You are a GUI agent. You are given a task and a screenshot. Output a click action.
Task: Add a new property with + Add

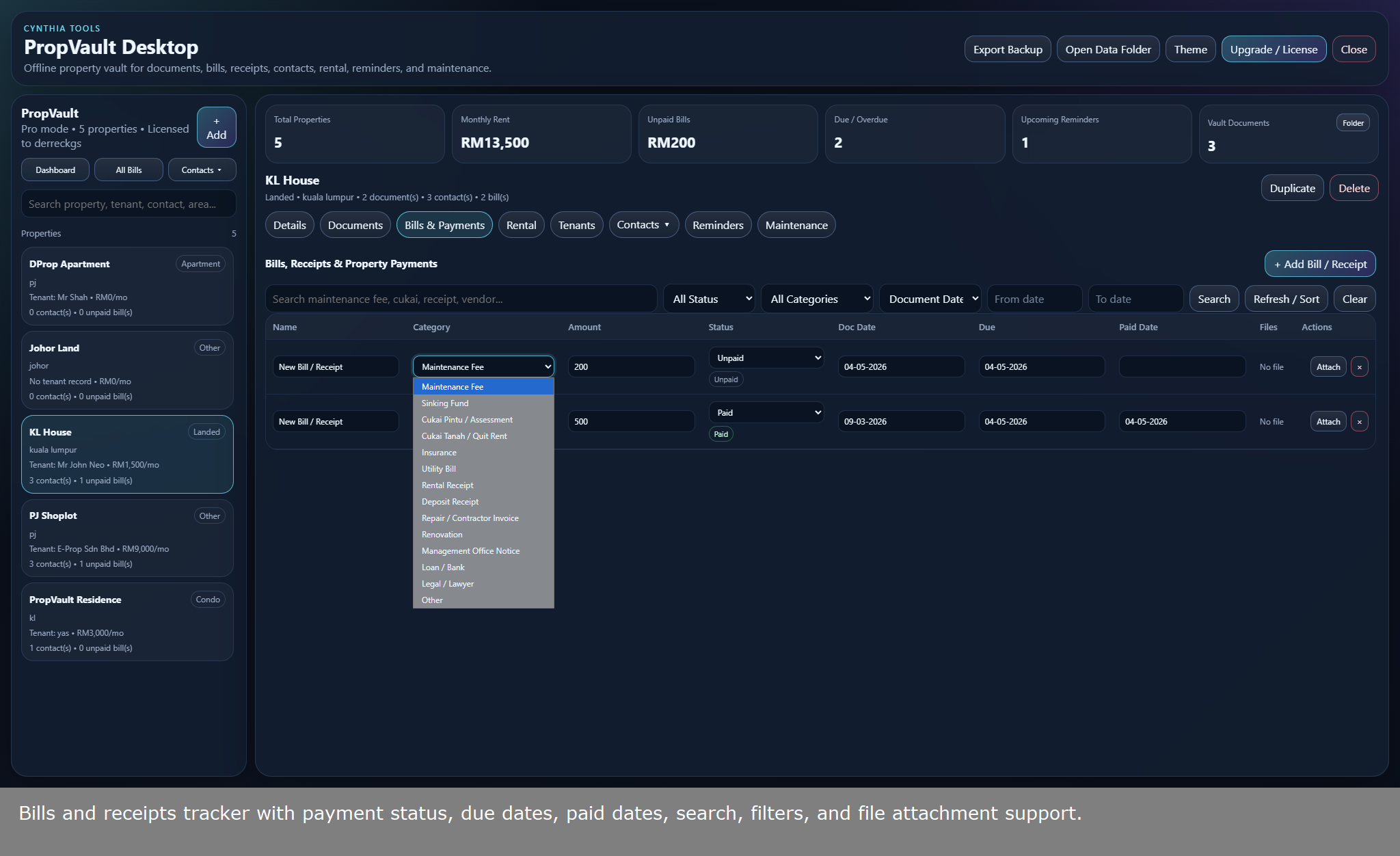[216, 128]
